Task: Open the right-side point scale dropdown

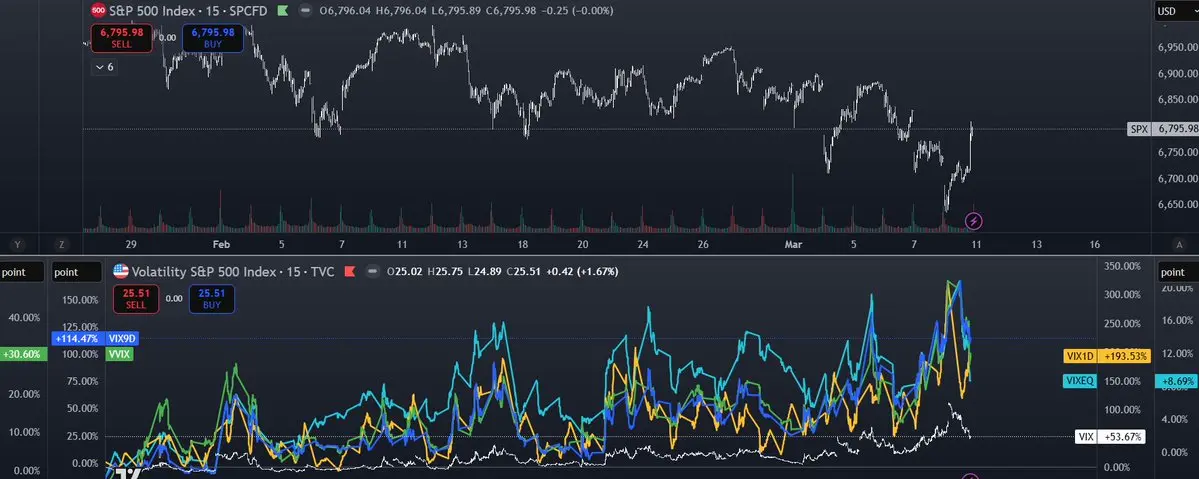Action: click(1178, 272)
